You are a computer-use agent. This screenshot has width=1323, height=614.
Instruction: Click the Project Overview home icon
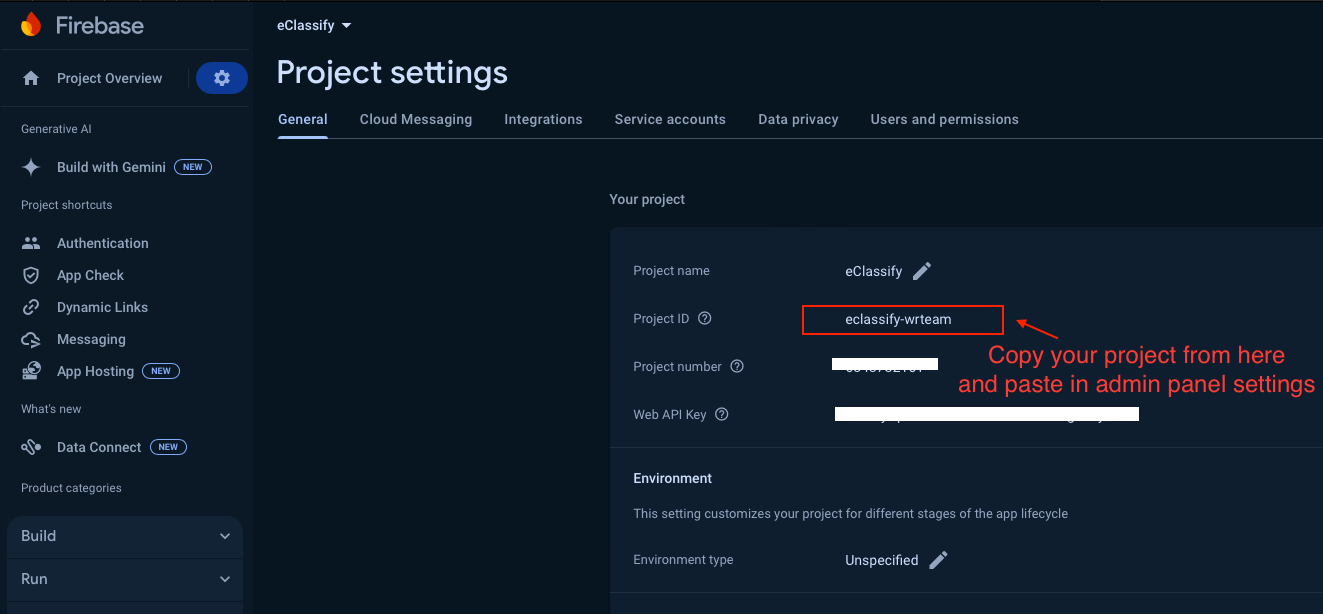point(31,78)
